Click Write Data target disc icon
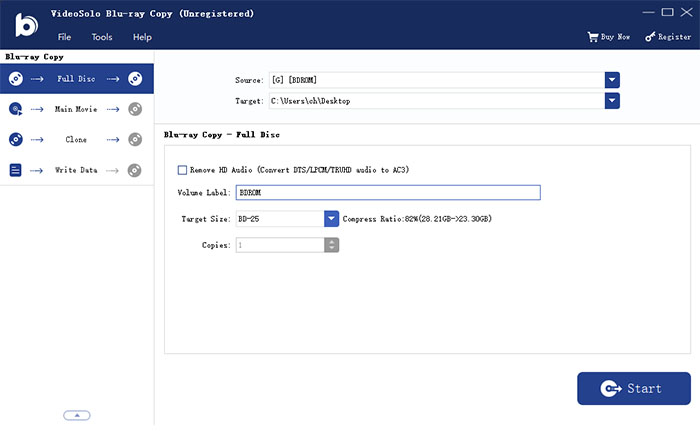Screen dimensions: 700x432 coord(134,170)
